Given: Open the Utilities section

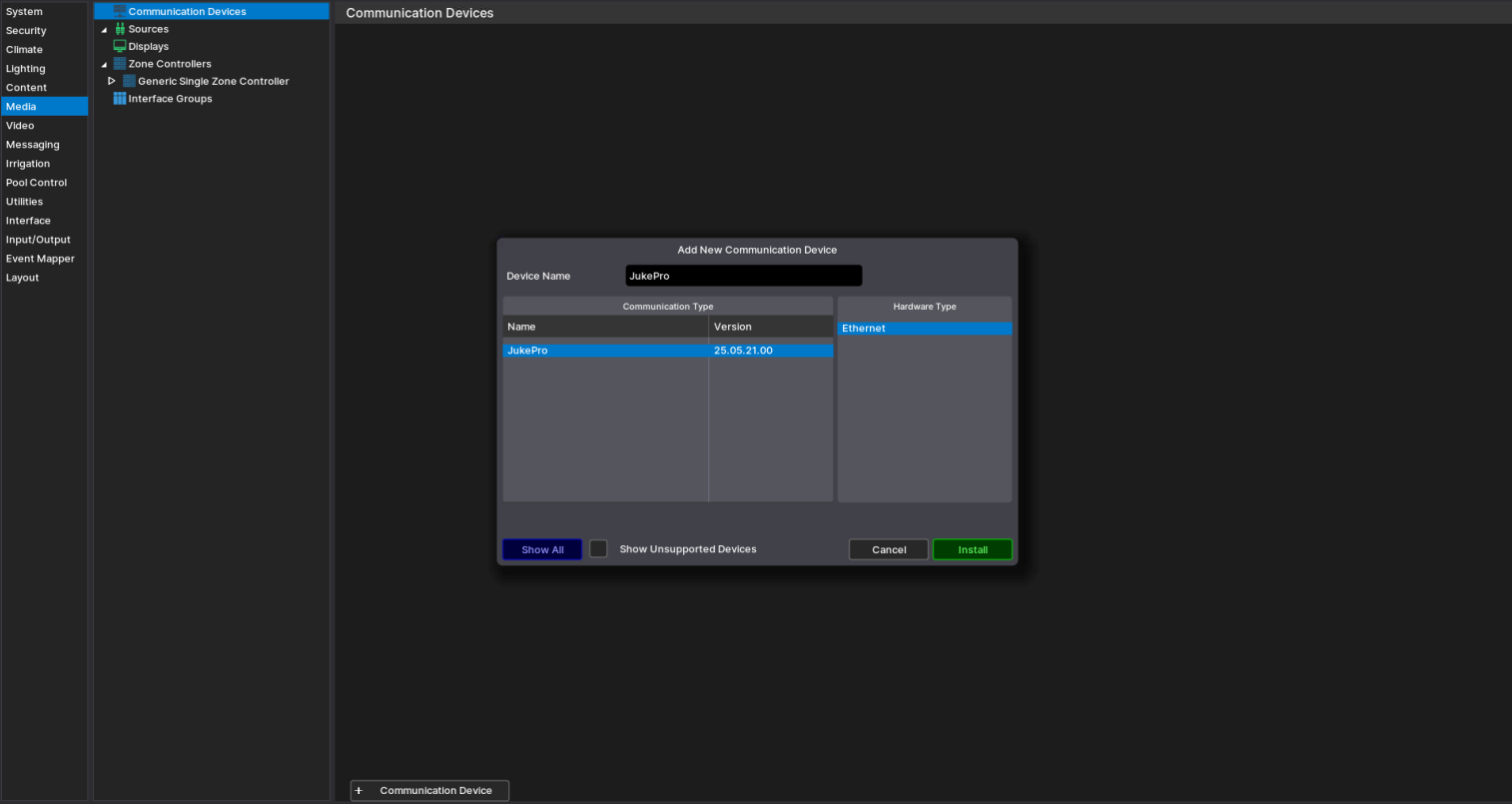Looking at the screenshot, I should [x=44, y=202].
